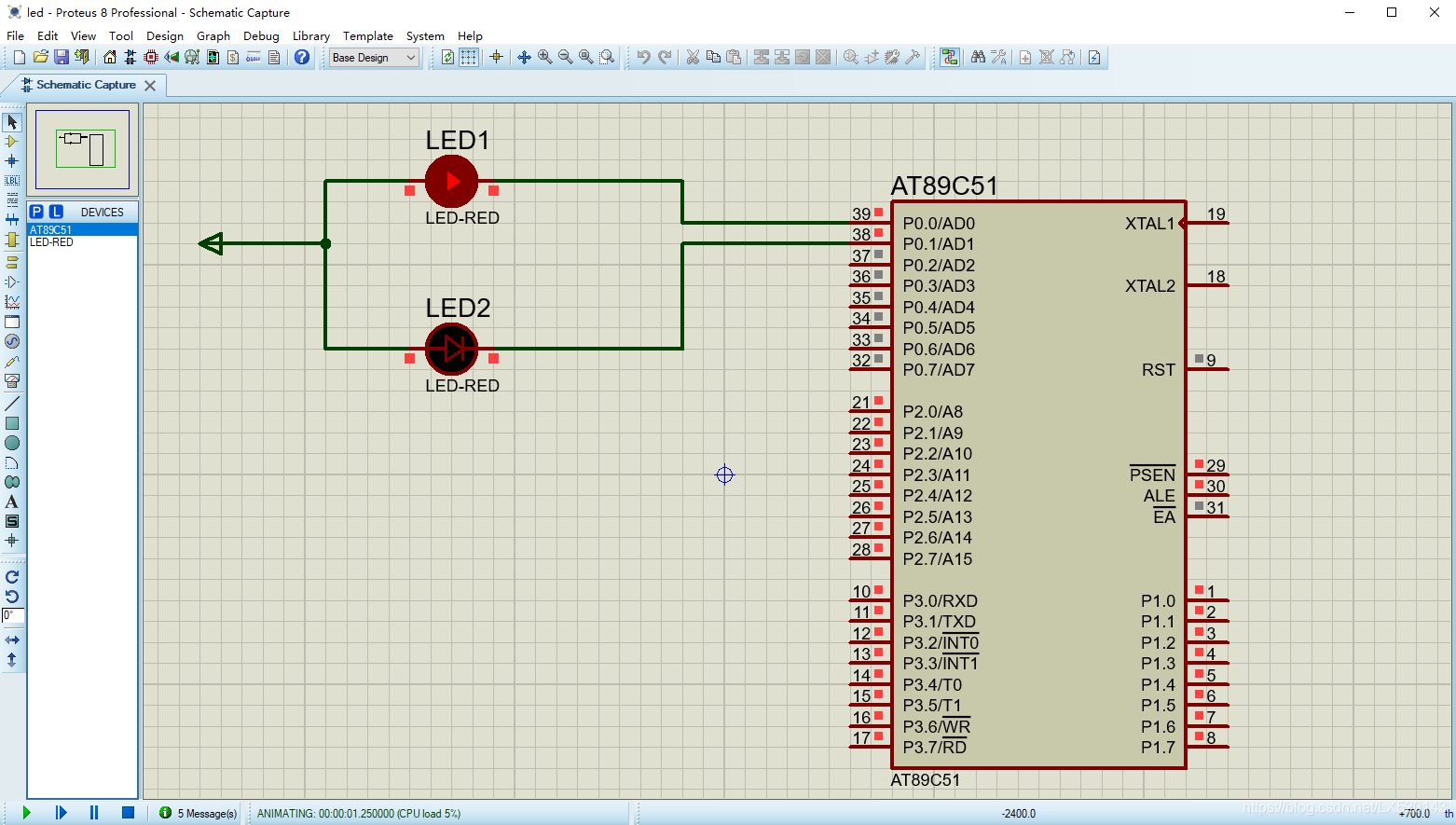1456x825 pixels.
Task: Rotate clockwise using the rotation icon
Action: [12, 577]
